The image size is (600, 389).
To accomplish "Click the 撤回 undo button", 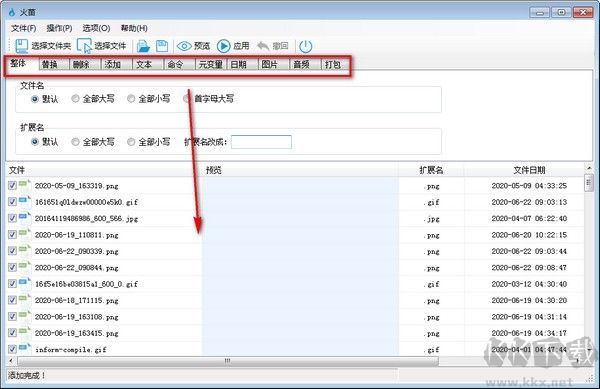I will pyautogui.click(x=272, y=46).
